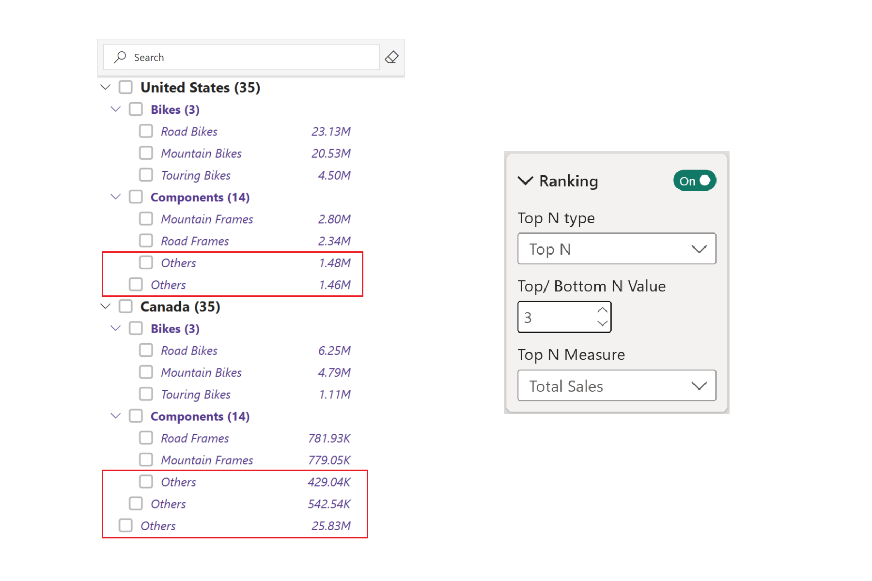Open the Top N Measure dropdown

[617, 386]
